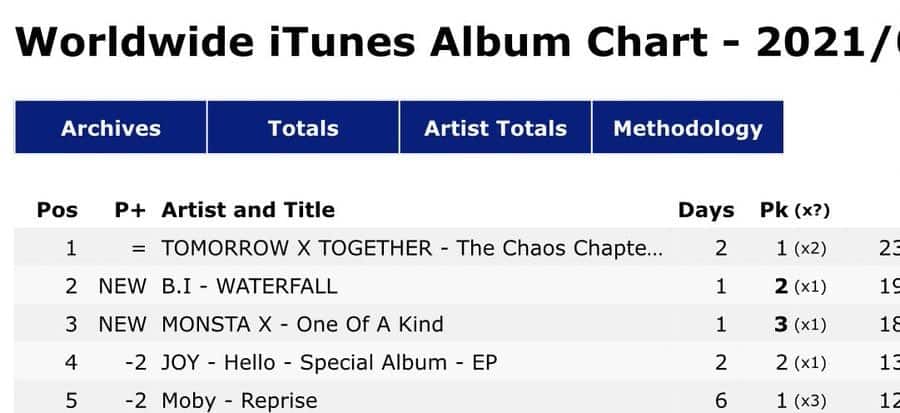Open the B.I - WATERFALL entry
This screenshot has height=413, width=900.
coord(249,286)
